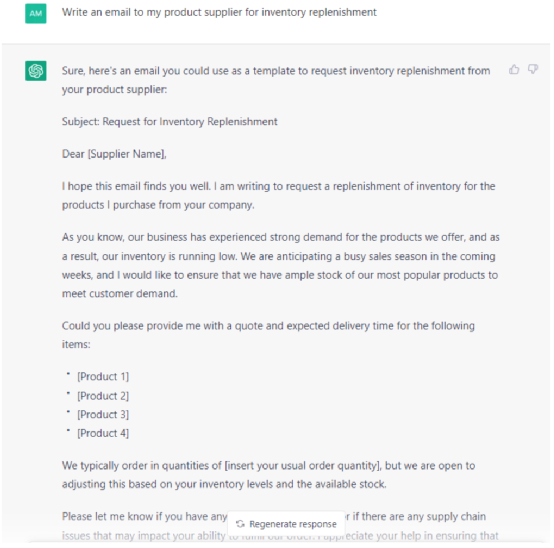
Task: Give the response a thumbs down
Action: pos(533,69)
